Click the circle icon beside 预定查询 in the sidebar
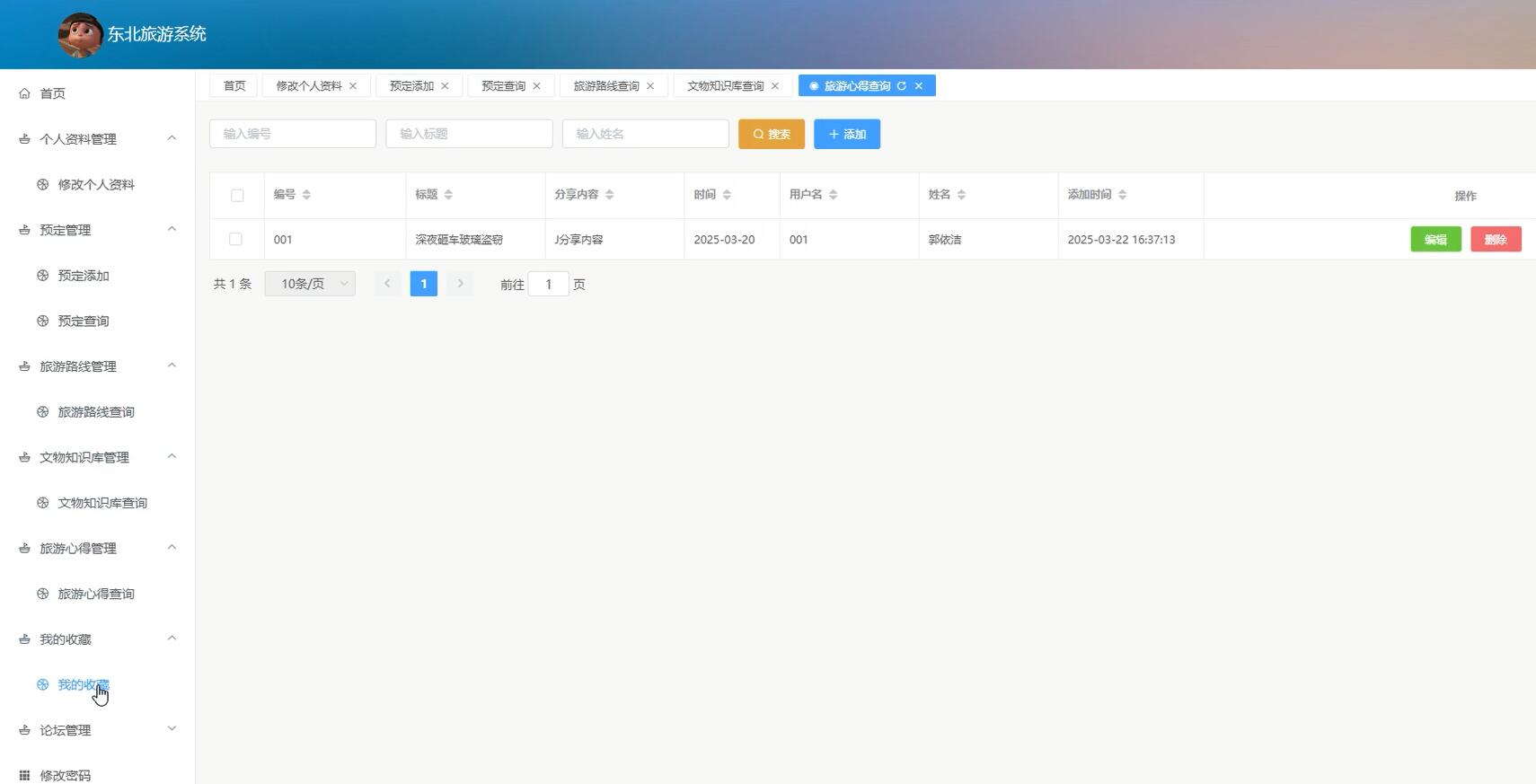 [42, 321]
